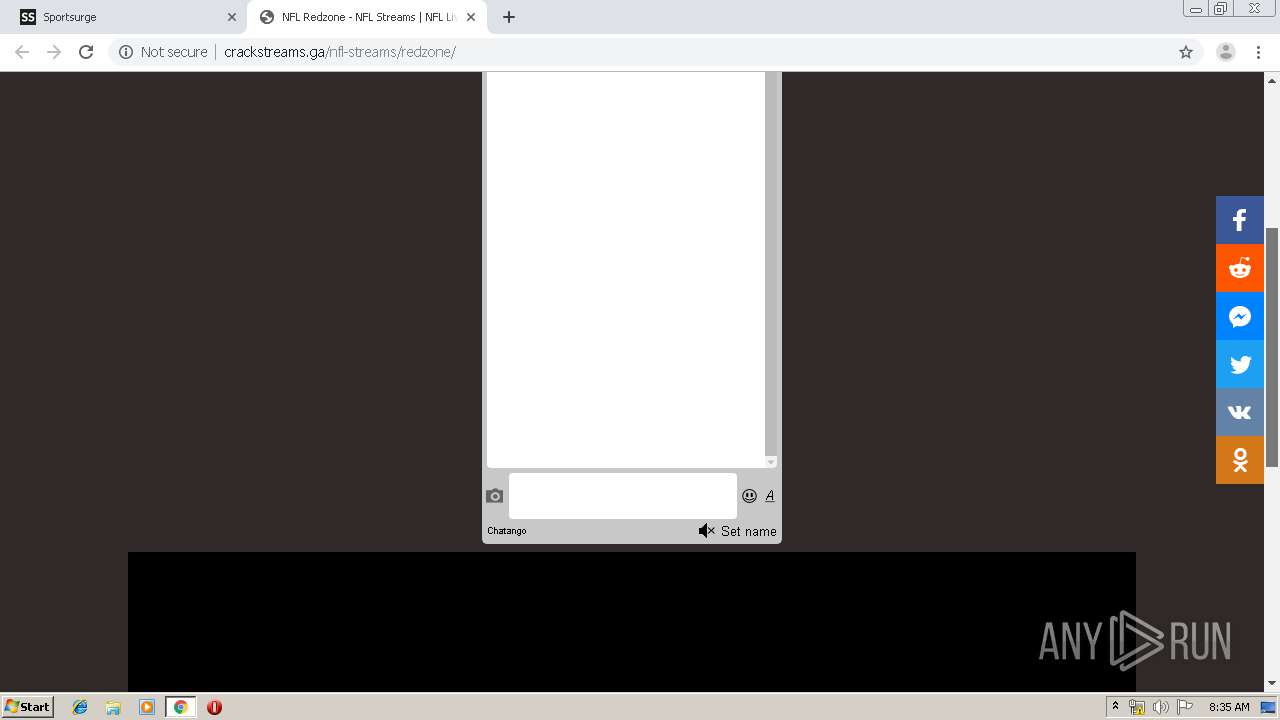The height and width of the screenshot is (720, 1280).
Task: Open the volume control in tray
Action: [x=1161, y=707]
